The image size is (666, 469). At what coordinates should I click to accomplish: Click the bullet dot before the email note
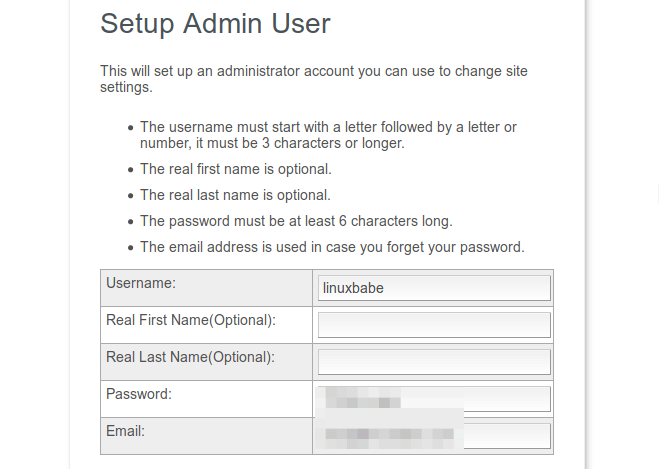[130, 248]
